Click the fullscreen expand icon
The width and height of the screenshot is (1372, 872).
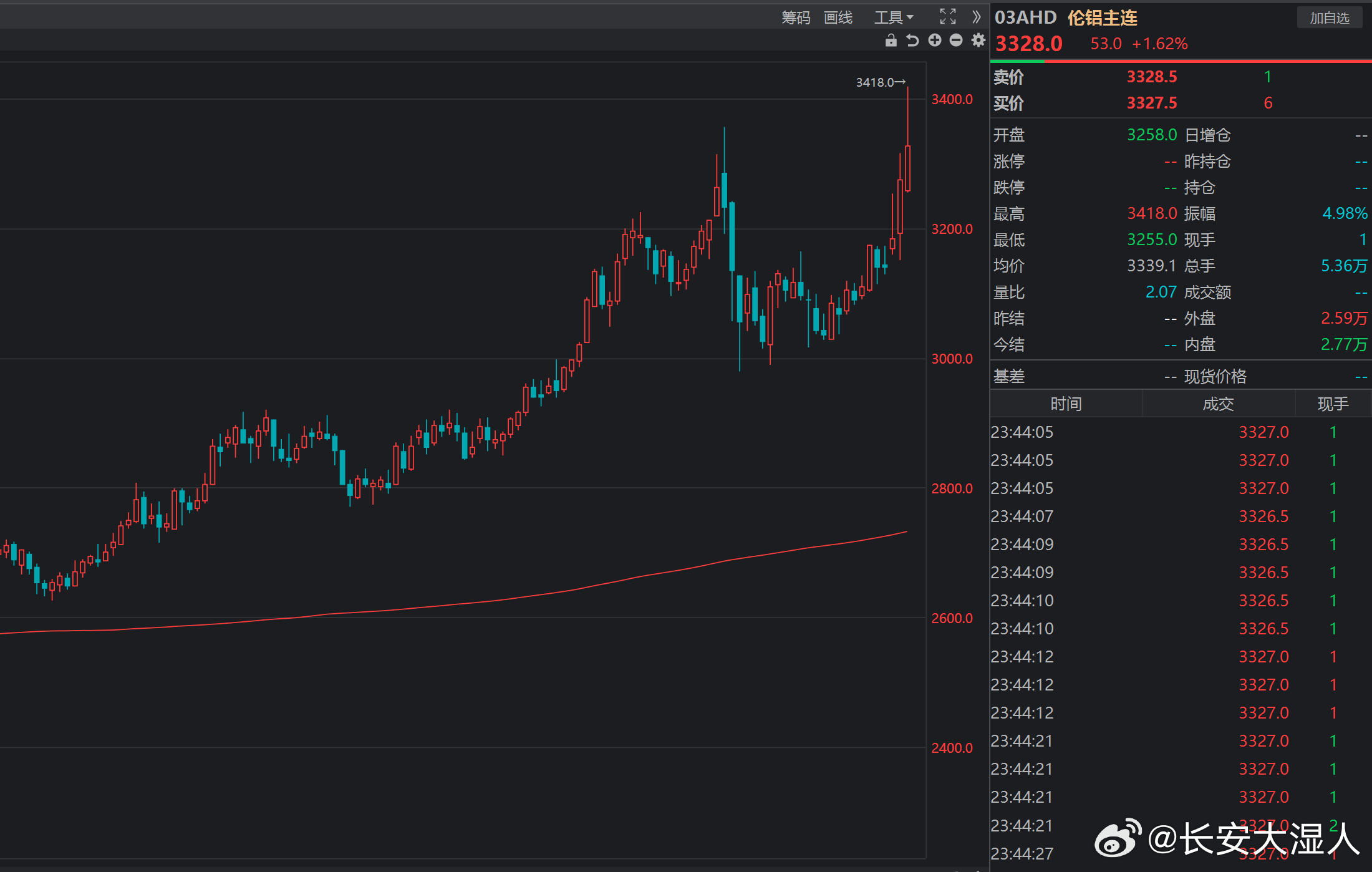tap(948, 17)
